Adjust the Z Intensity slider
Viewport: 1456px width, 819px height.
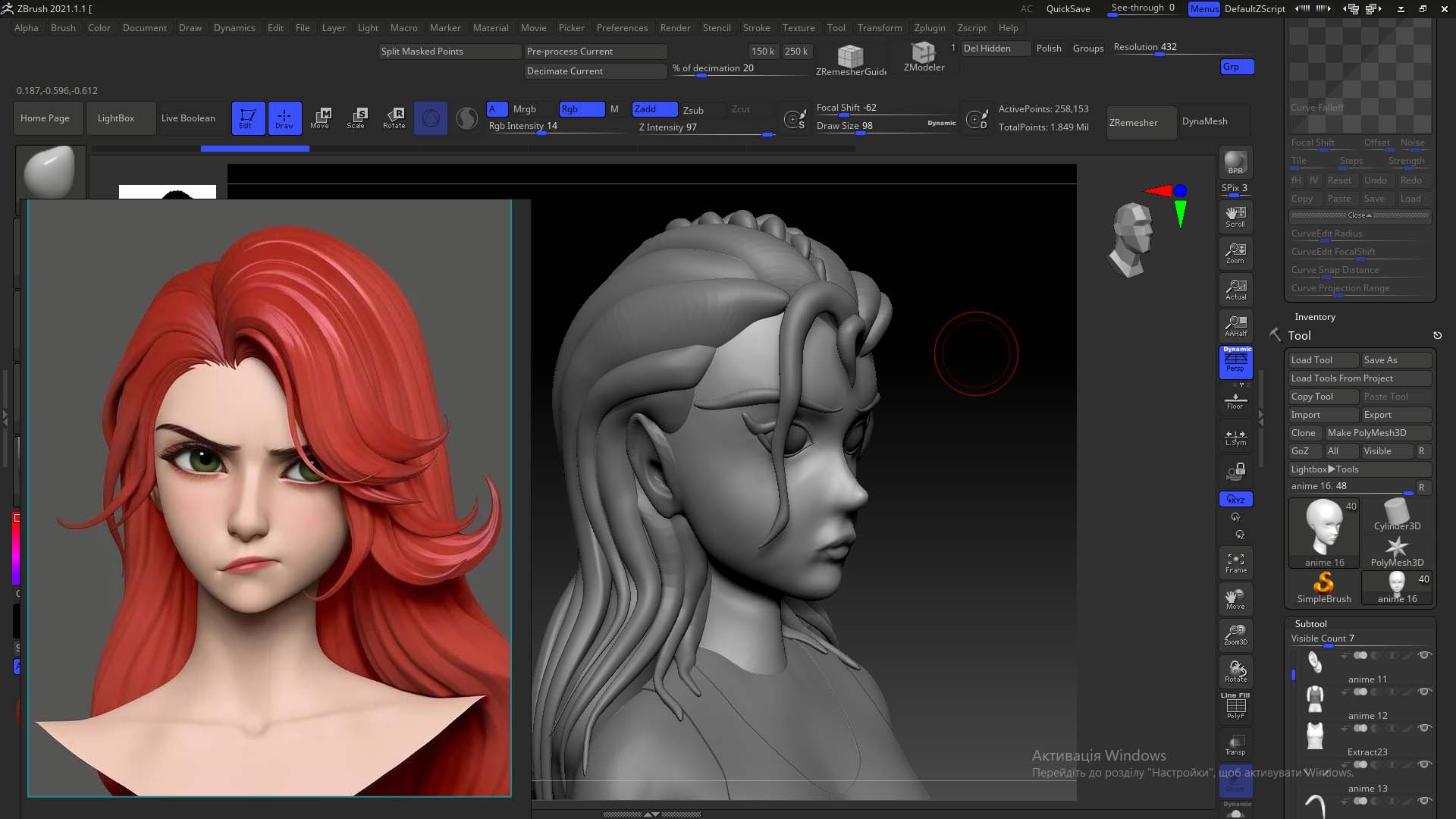point(705,127)
